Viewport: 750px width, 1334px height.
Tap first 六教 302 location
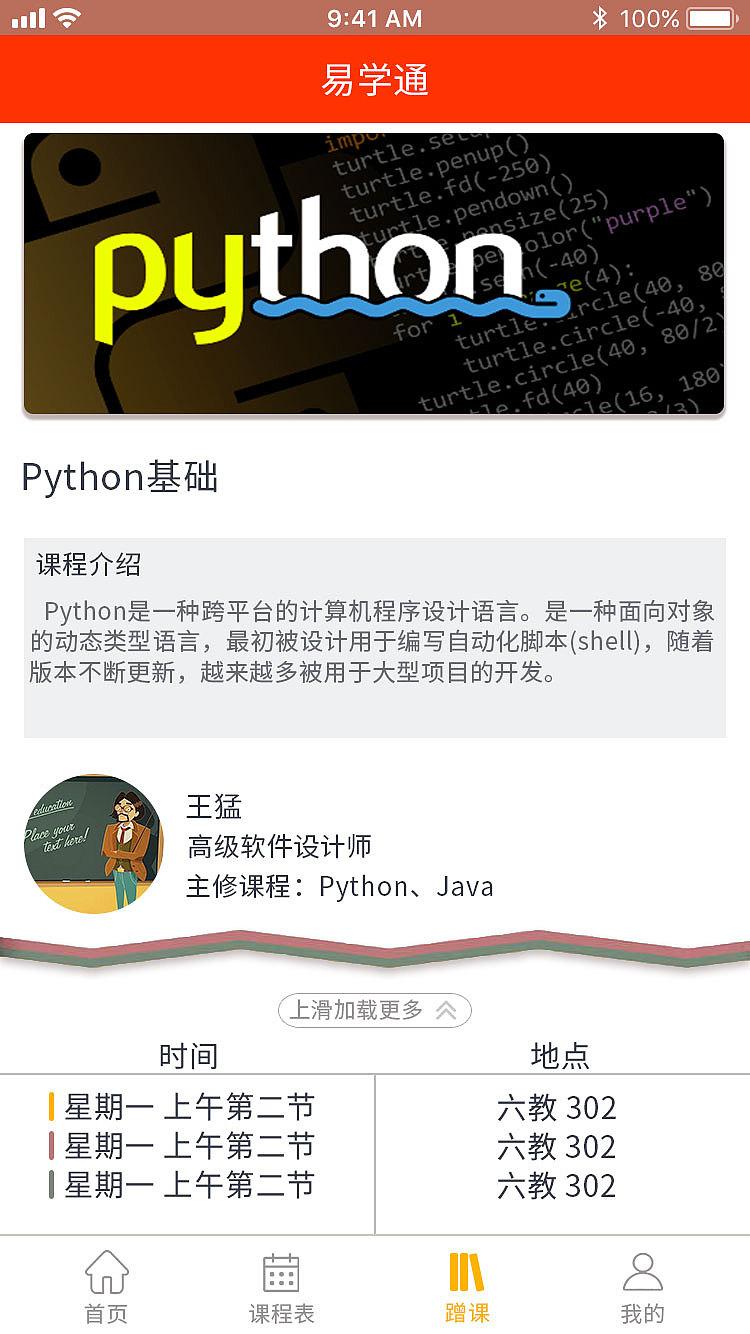[557, 1108]
